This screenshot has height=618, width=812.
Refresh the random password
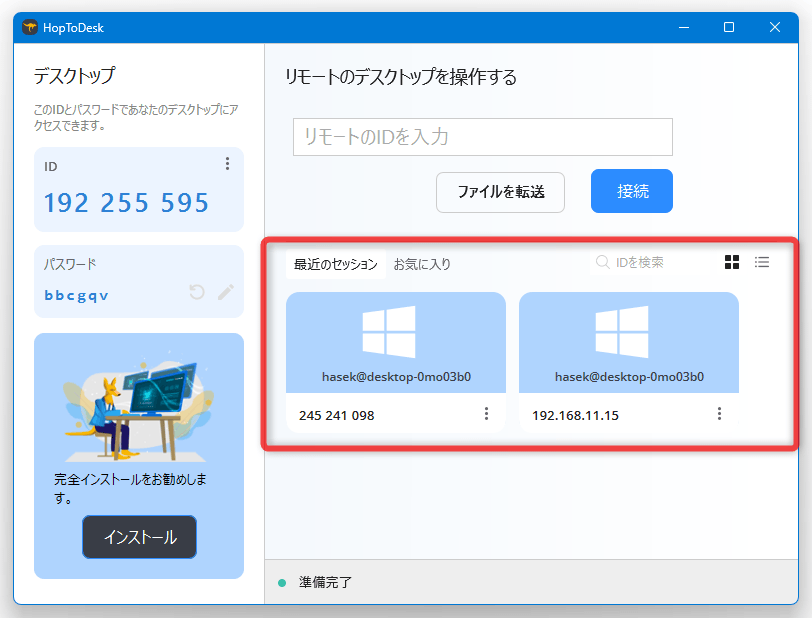[x=197, y=292]
